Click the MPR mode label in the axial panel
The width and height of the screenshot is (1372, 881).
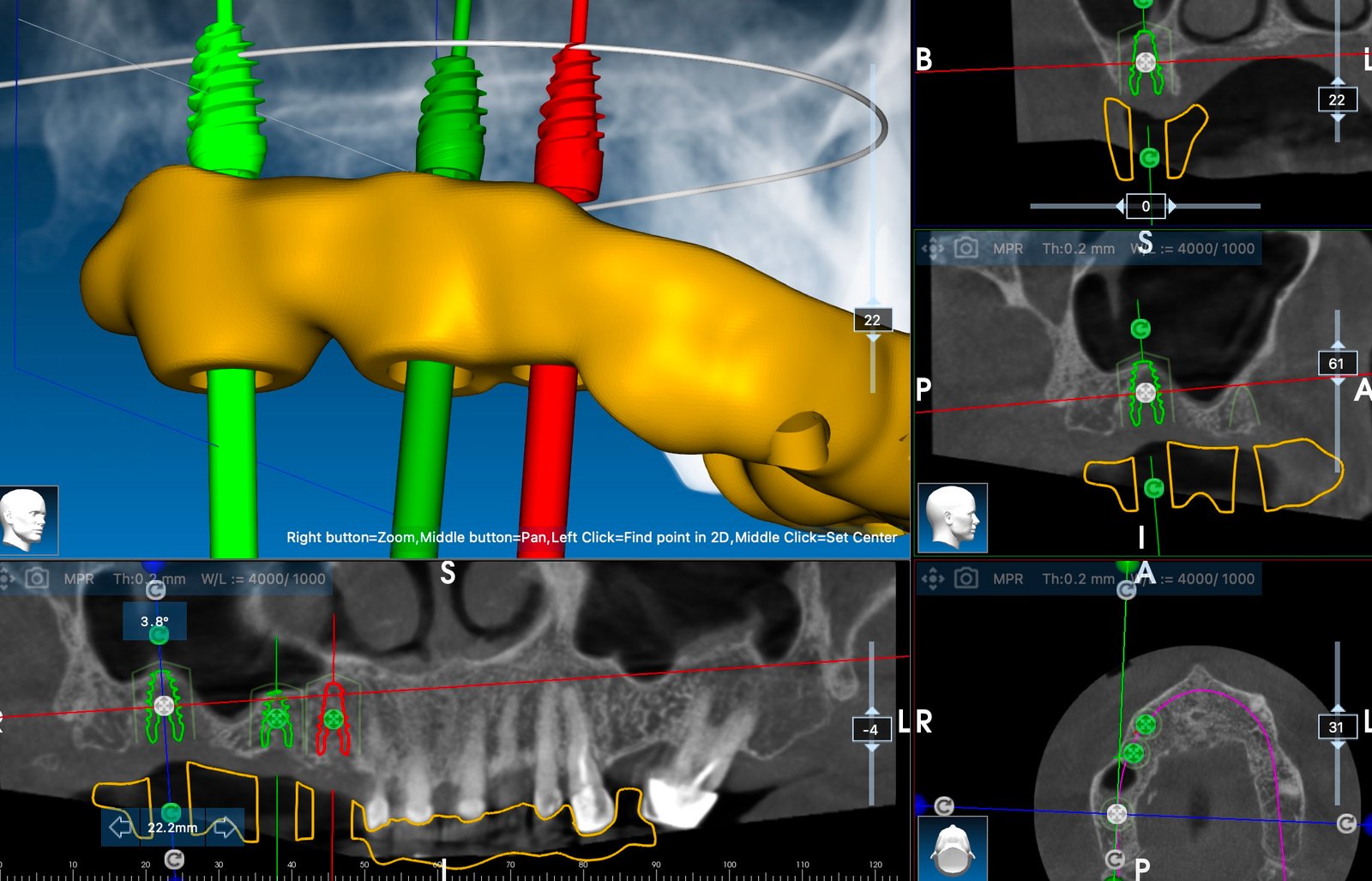click(1007, 578)
